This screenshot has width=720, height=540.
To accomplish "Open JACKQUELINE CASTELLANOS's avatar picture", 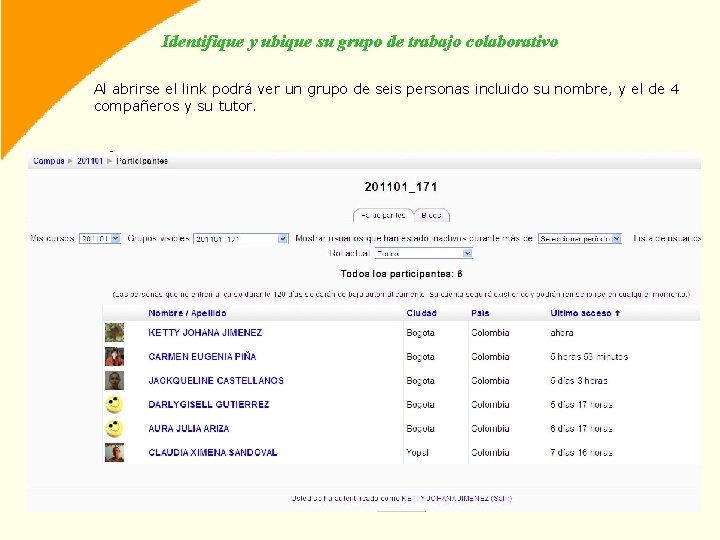I will click(114, 380).
